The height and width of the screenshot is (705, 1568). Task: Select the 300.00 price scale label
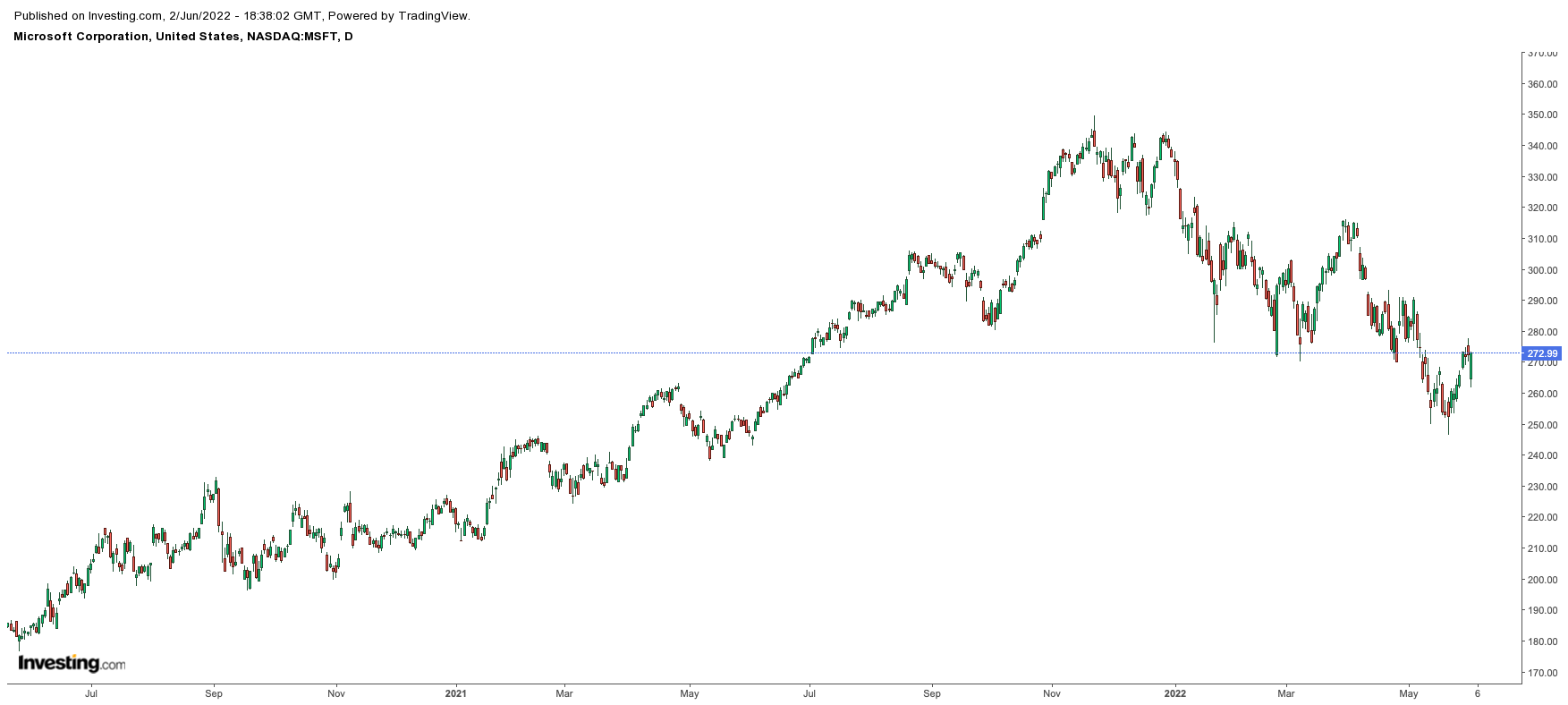coord(1543,270)
